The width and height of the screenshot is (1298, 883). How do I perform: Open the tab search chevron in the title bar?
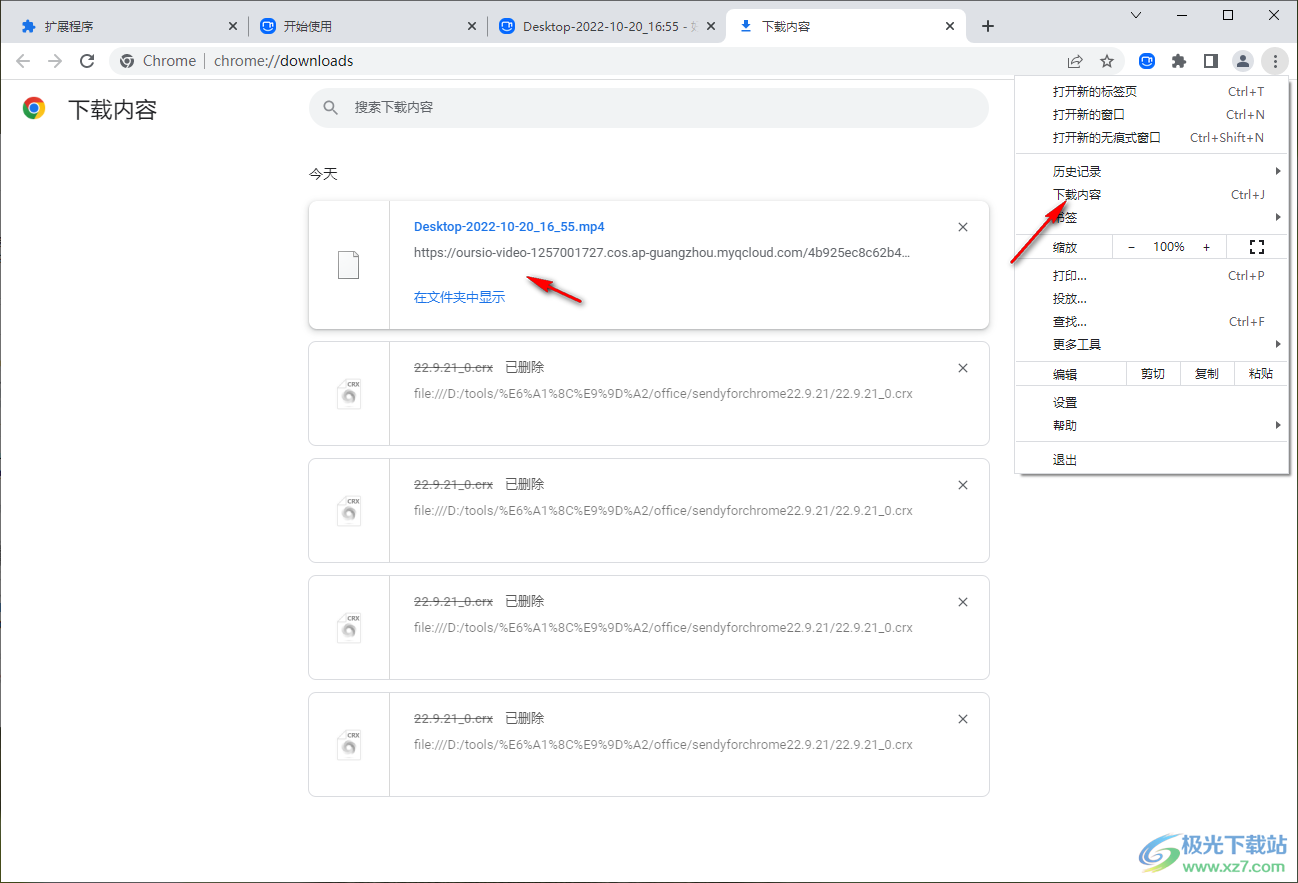1136,15
